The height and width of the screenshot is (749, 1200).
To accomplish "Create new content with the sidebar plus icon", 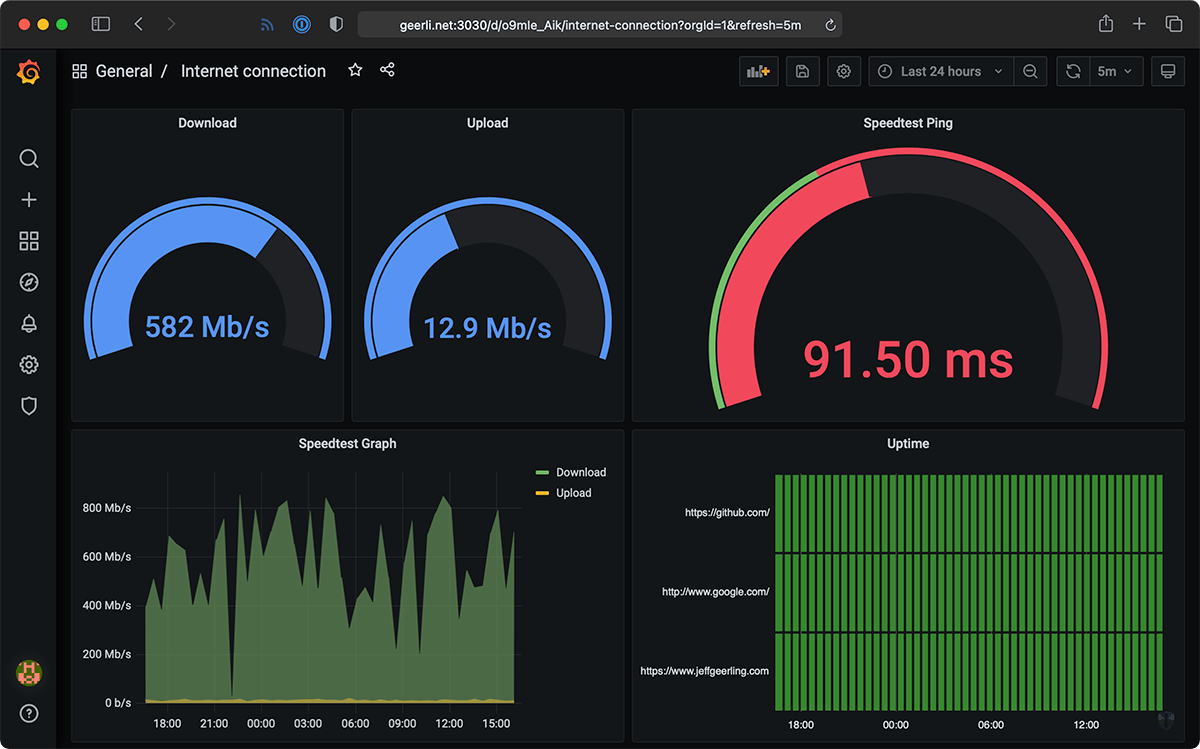I will click(29, 199).
